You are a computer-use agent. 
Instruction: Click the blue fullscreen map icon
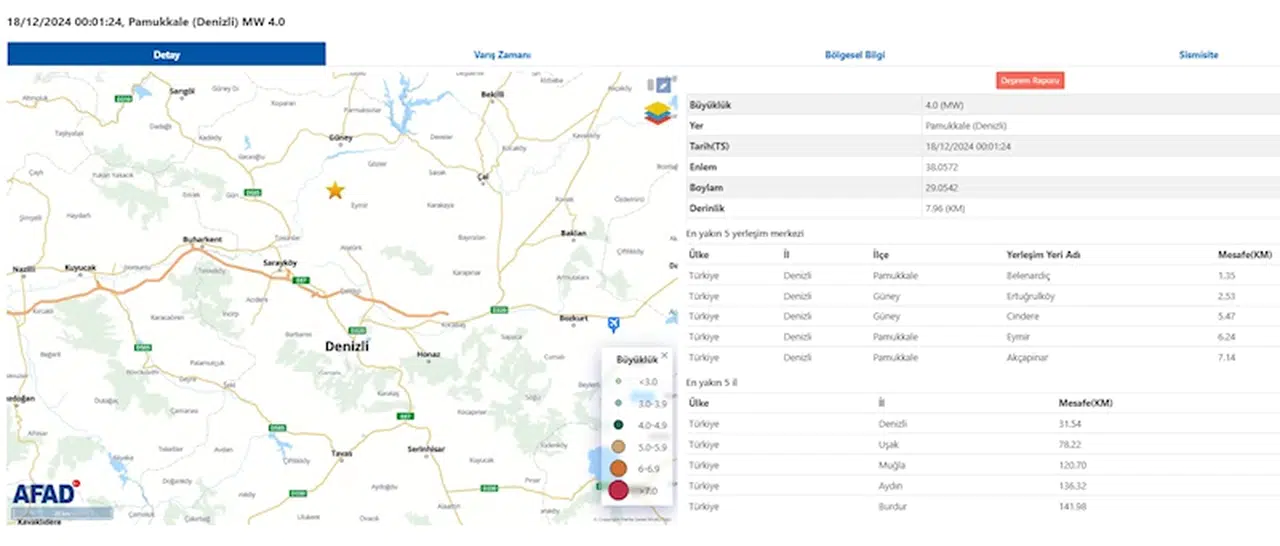click(663, 85)
